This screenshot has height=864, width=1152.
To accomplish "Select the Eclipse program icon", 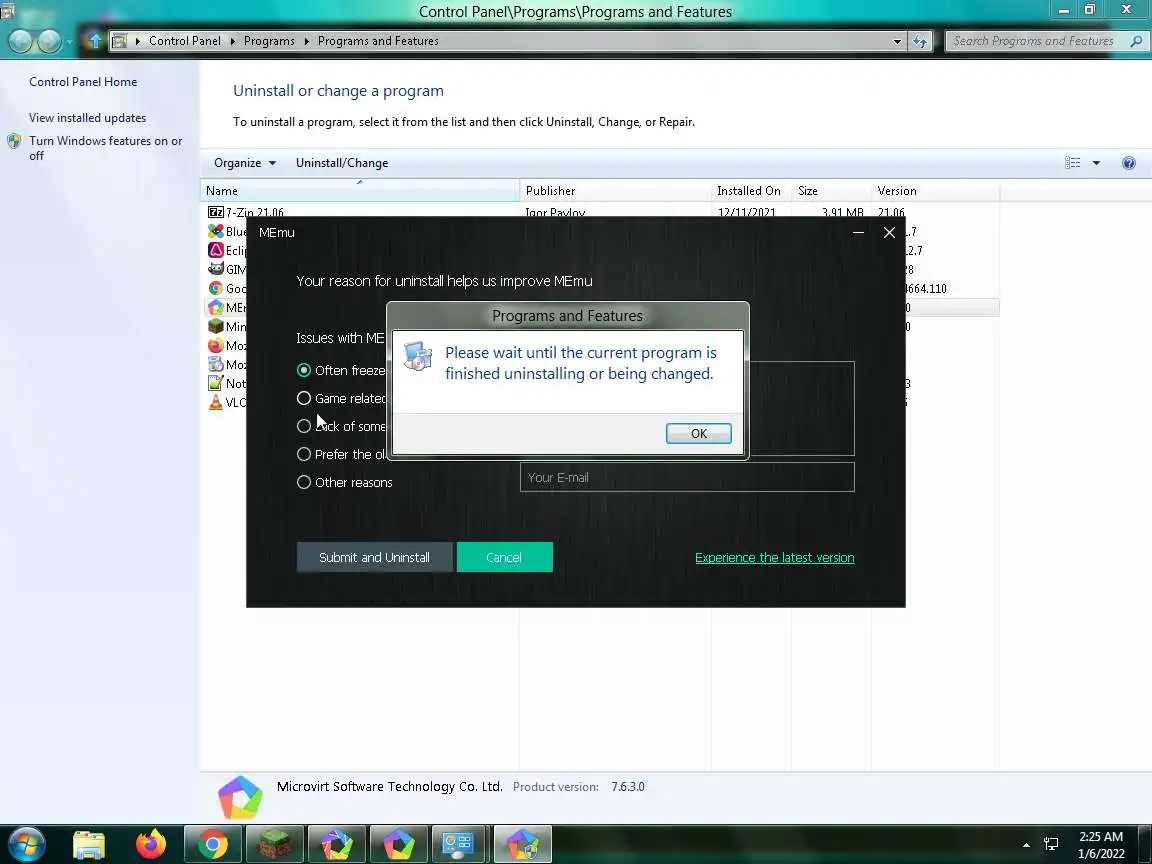I will coord(215,250).
